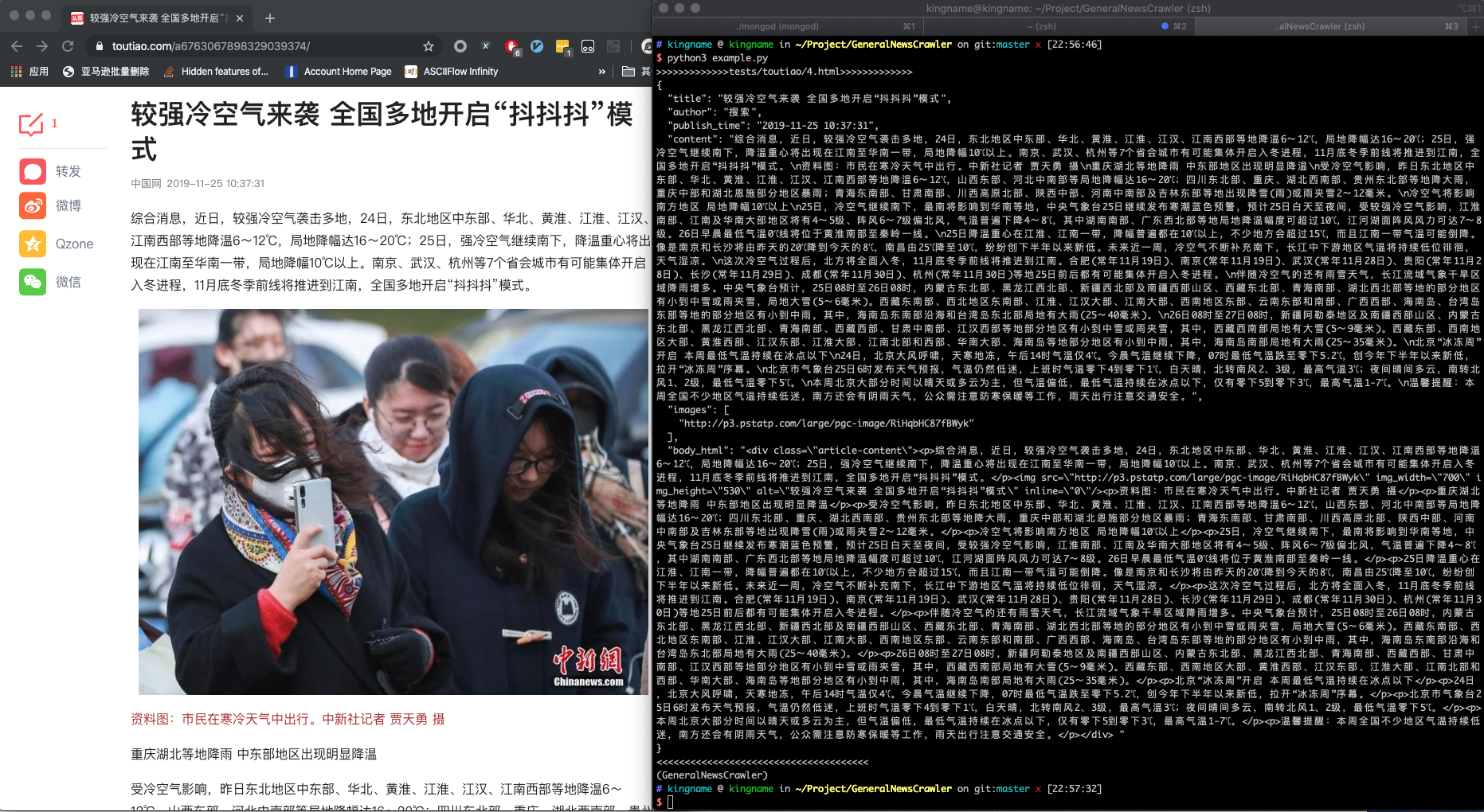Switch to the ./mongod (mongod) terminal tab

777,26
